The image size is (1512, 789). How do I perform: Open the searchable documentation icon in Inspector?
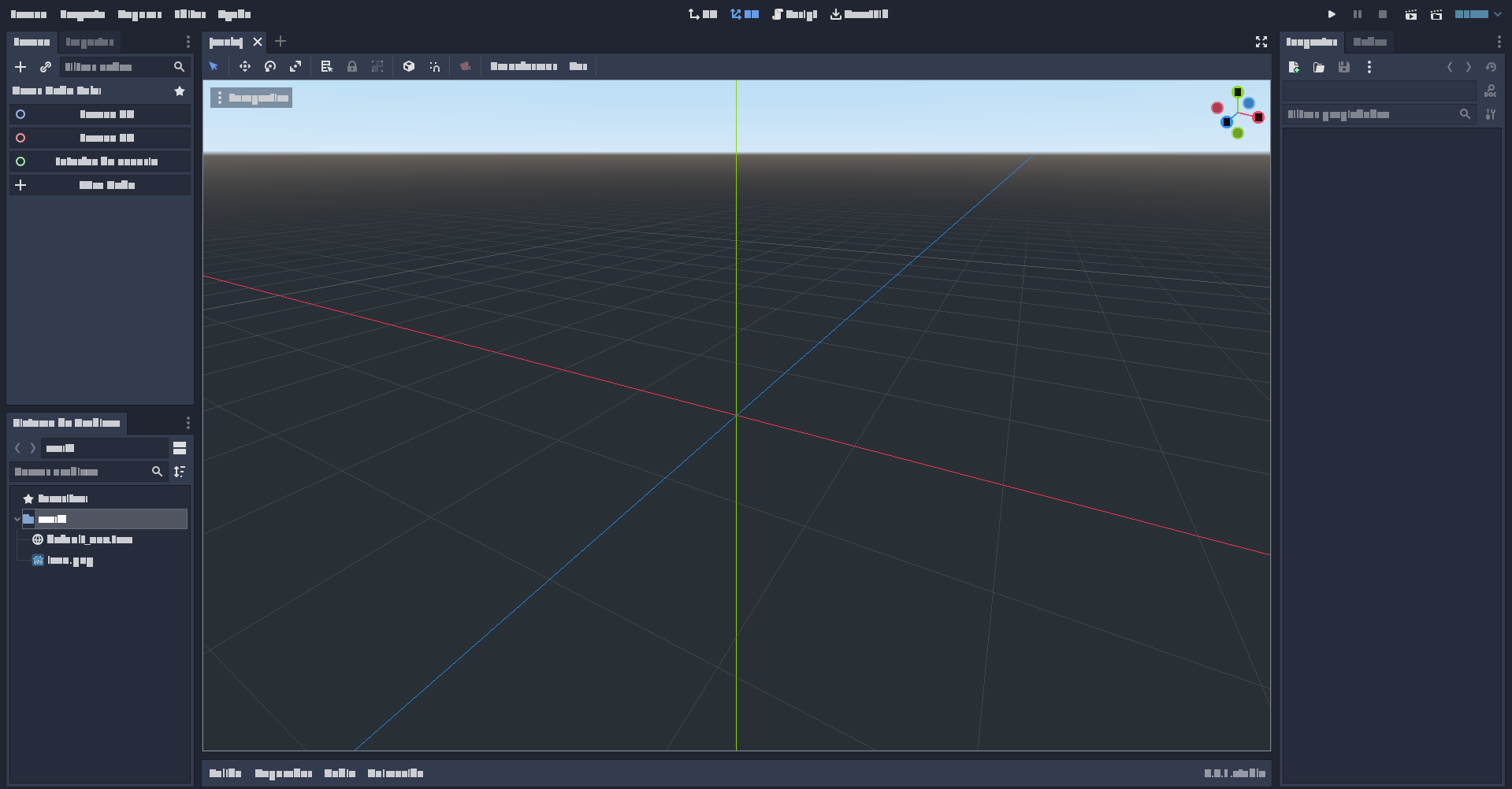coord(1490,91)
